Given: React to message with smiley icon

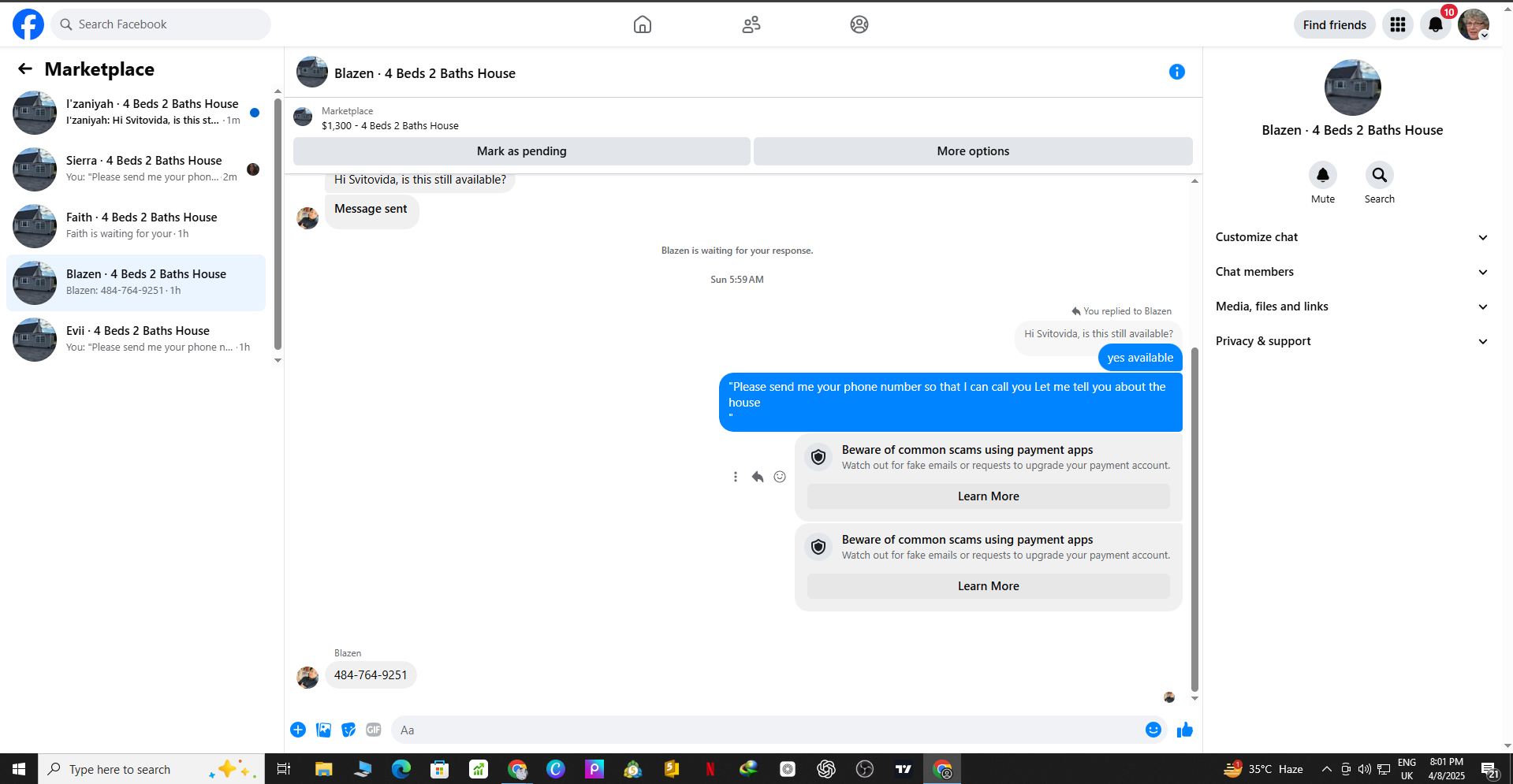Looking at the screenshot, I should pos(780,477).
